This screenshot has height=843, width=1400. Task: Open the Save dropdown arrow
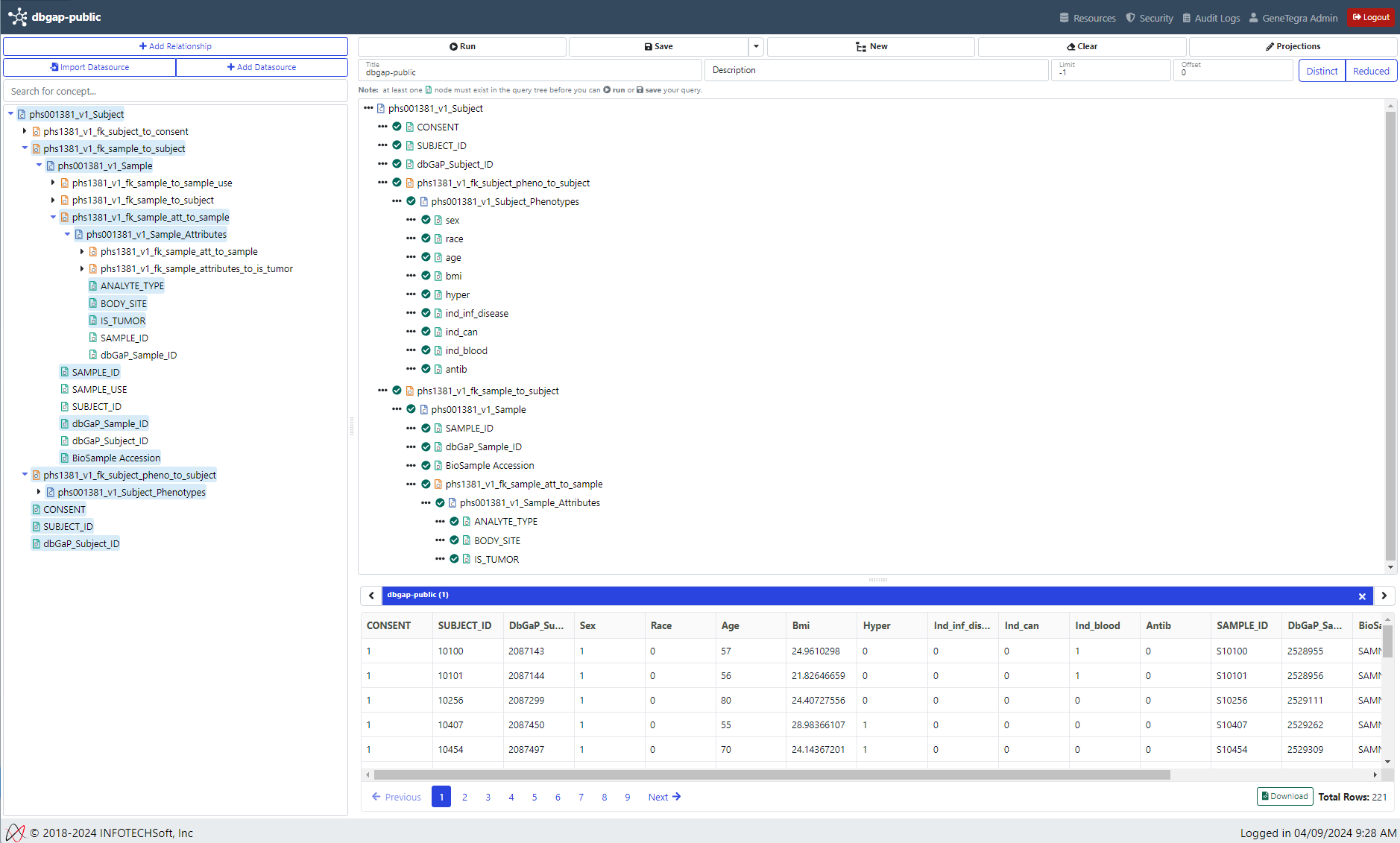coord(755,45)
